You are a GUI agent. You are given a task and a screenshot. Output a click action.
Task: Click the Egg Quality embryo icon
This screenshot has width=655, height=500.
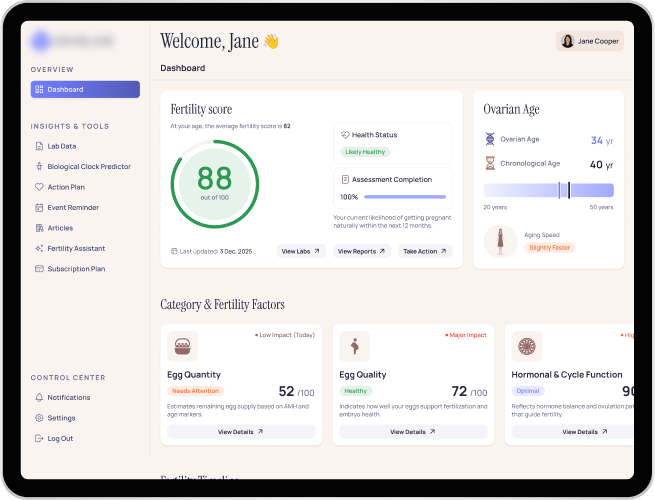coord(354,347)
